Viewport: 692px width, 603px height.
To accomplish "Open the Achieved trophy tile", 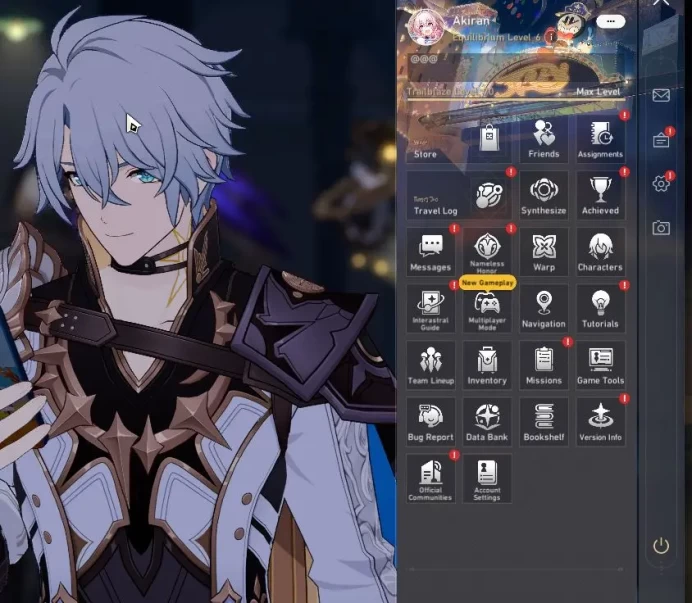I will (600, 196).
